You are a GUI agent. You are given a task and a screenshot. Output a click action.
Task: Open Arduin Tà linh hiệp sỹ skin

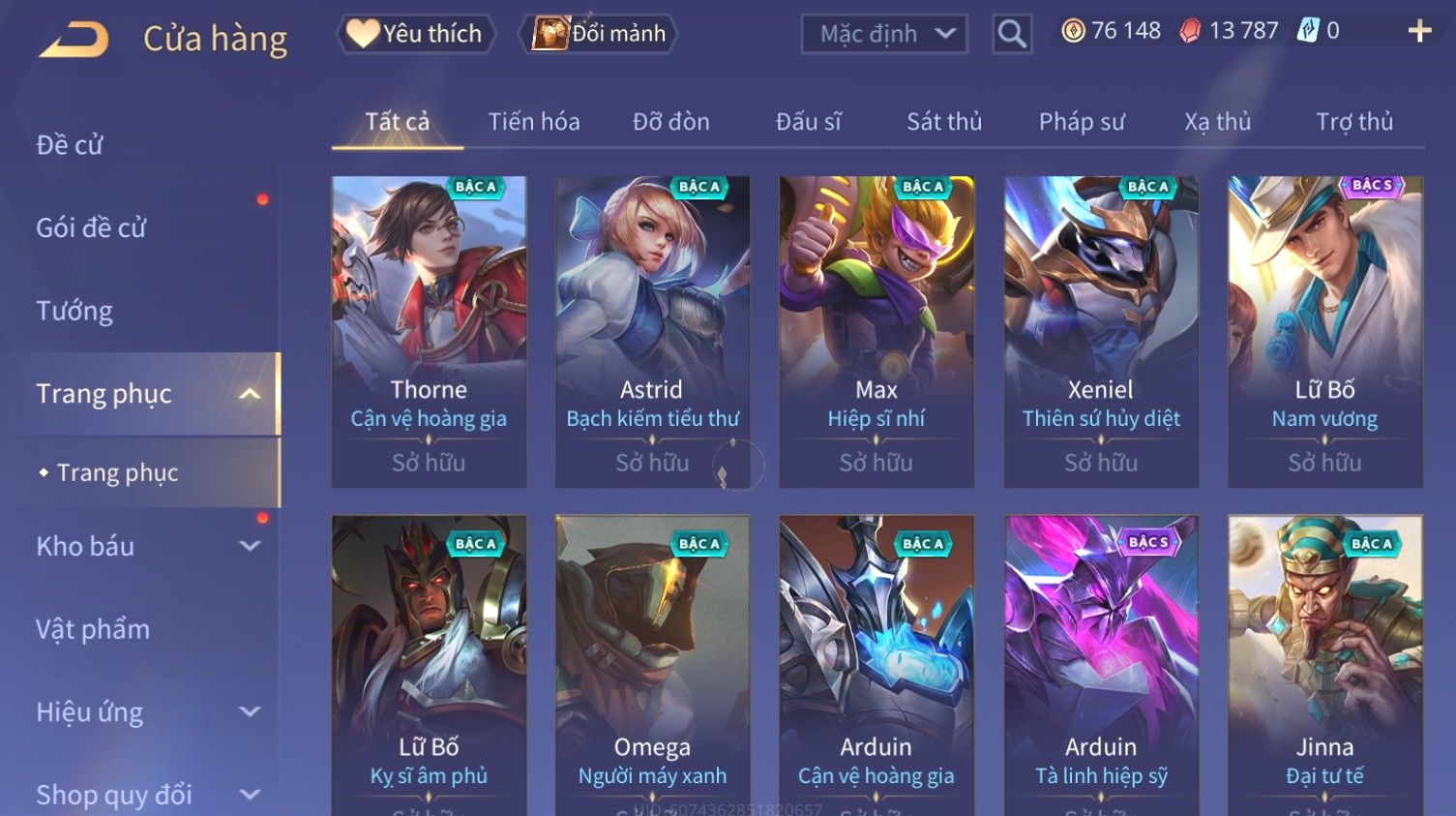[1101, 666]
